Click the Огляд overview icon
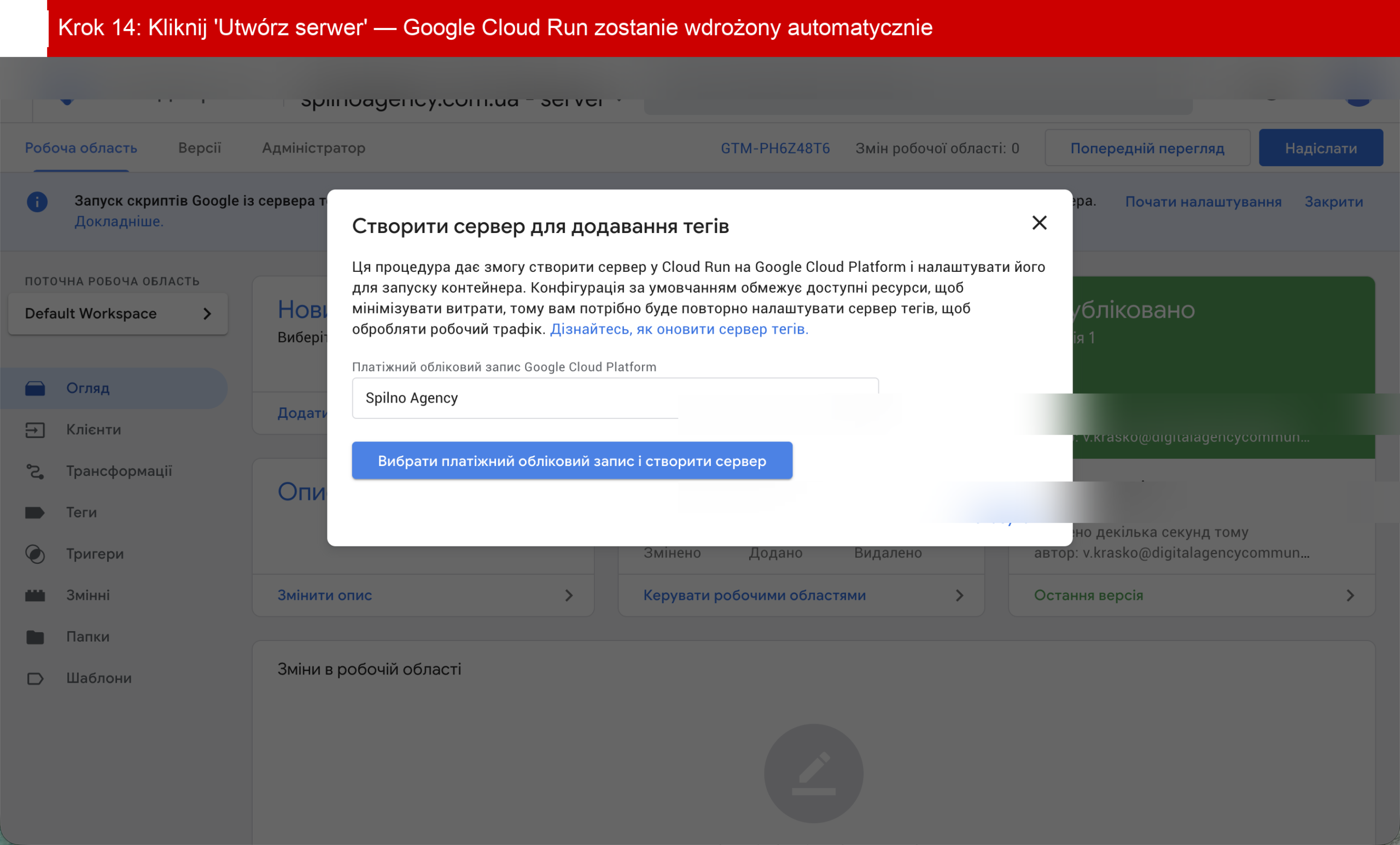Screen dimensions: 1400x845 pyautogui.click(x=34, y=388)
